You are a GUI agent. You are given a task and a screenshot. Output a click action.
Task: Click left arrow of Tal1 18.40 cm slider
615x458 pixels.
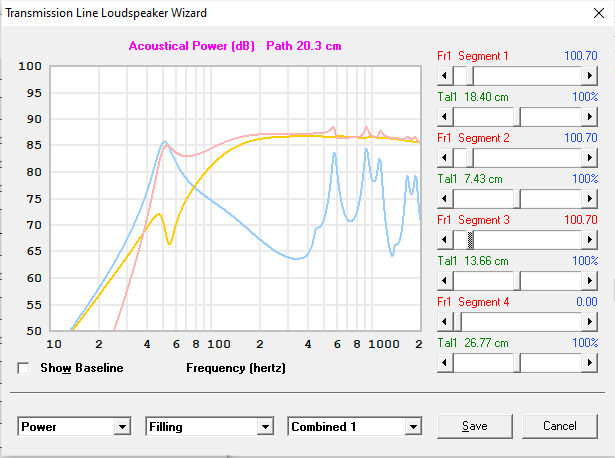click(445, 116)
